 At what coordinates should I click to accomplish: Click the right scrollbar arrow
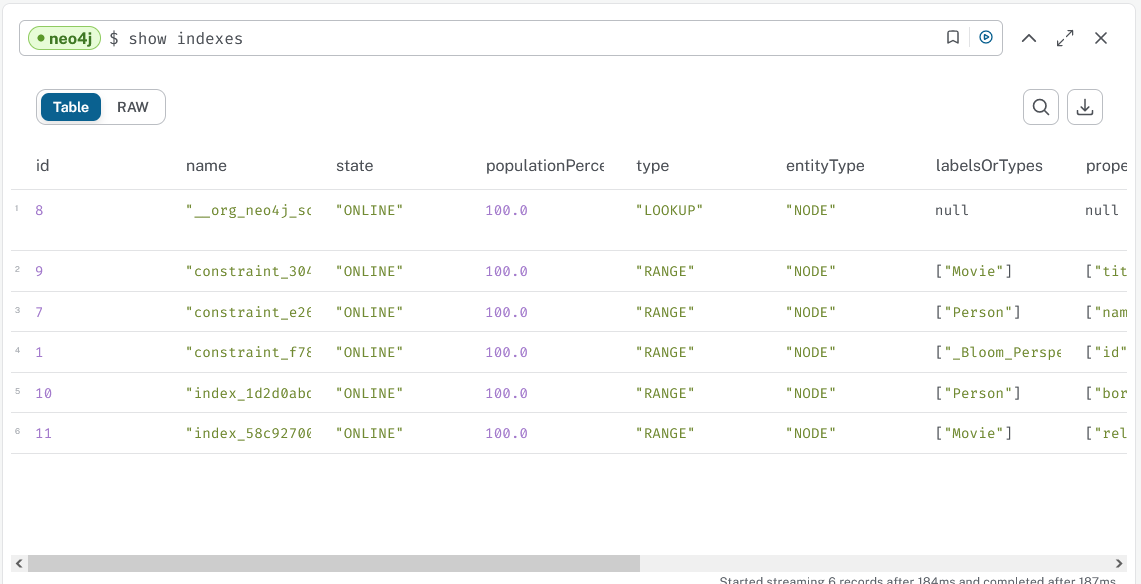click(1120, 564)
